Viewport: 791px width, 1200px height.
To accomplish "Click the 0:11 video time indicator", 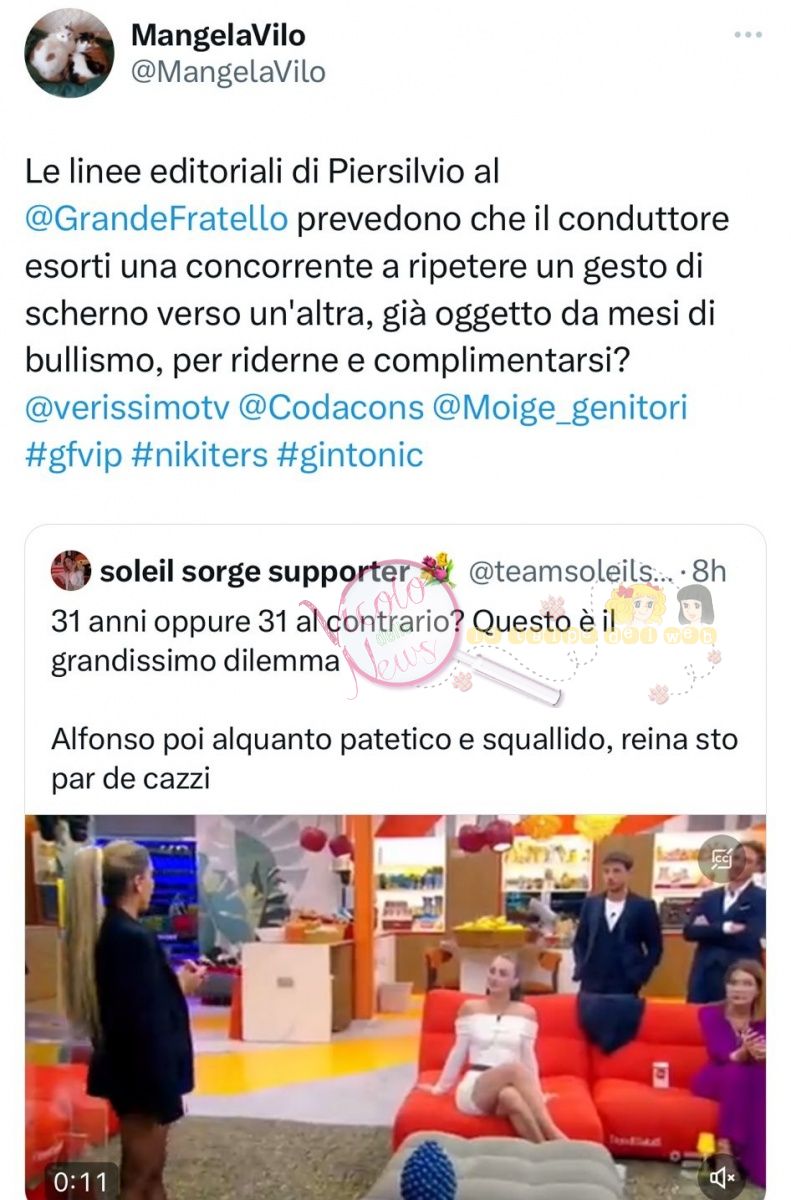I will 80,1179.
